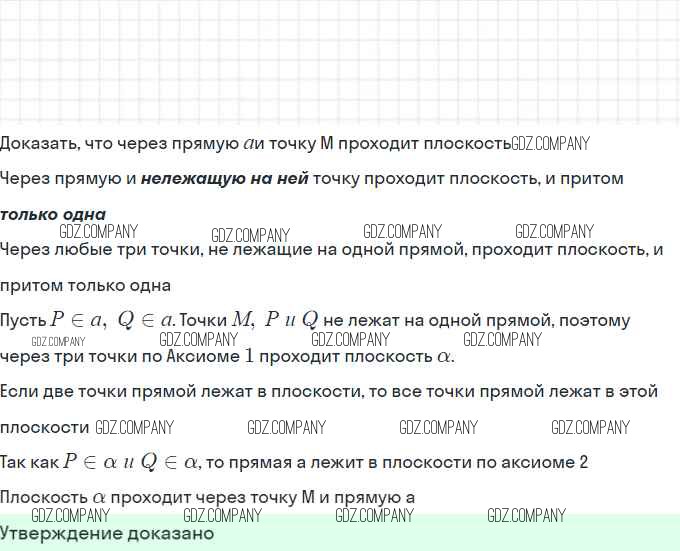Click the words 'по аксиоме 2'
Screen dimensions: 680x551
click(x=536, y=462)
